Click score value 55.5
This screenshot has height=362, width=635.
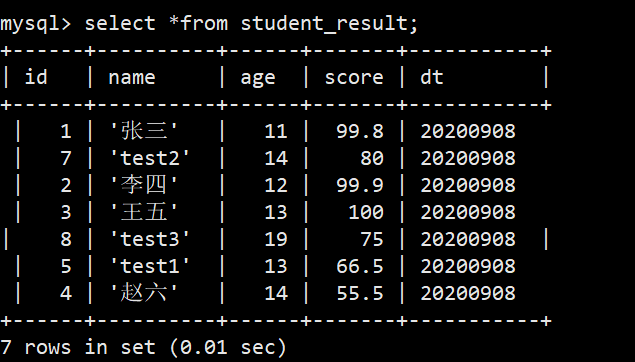click(360, 293)
